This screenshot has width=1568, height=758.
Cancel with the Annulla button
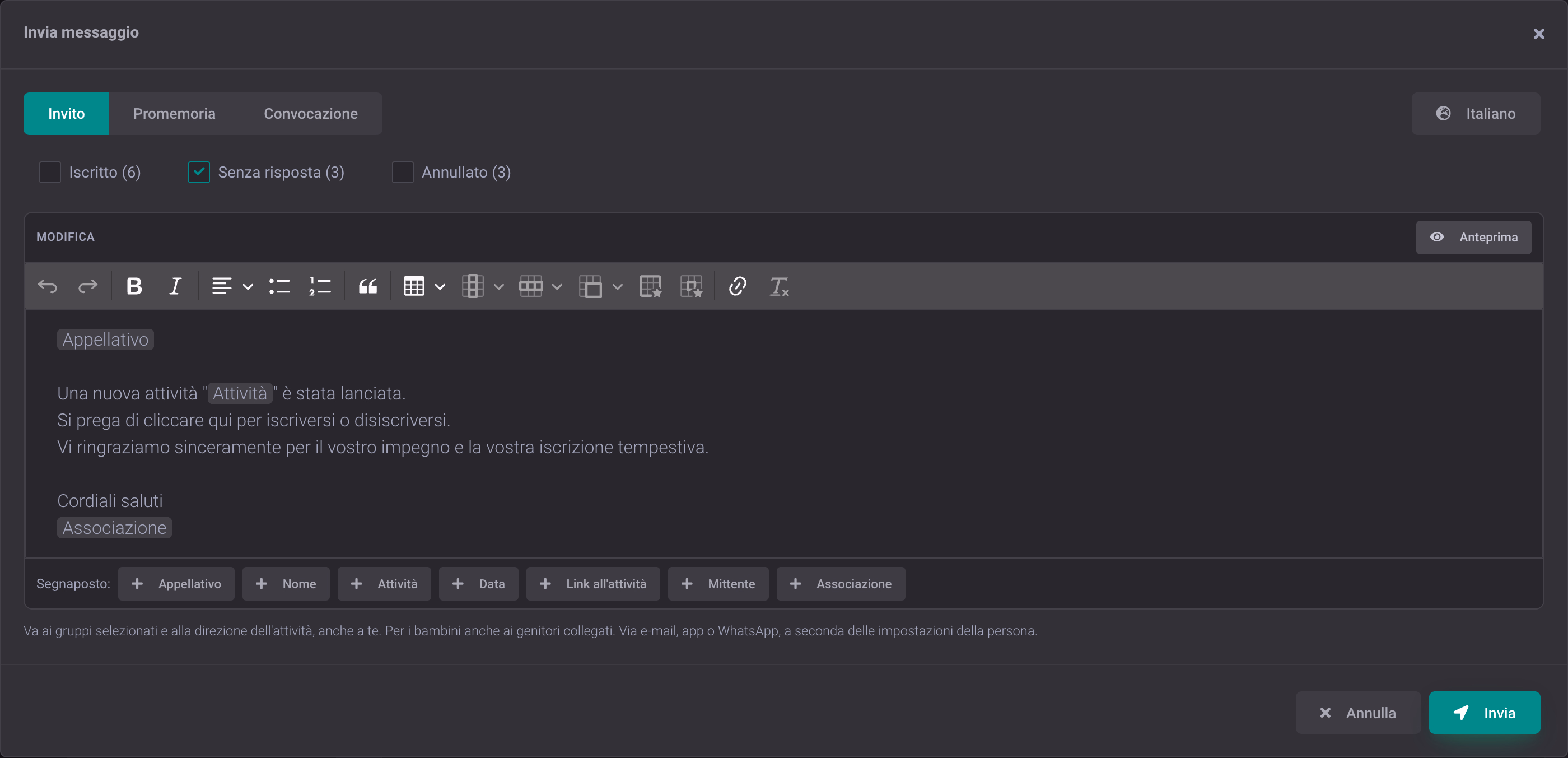click(x=1358, y=712)
